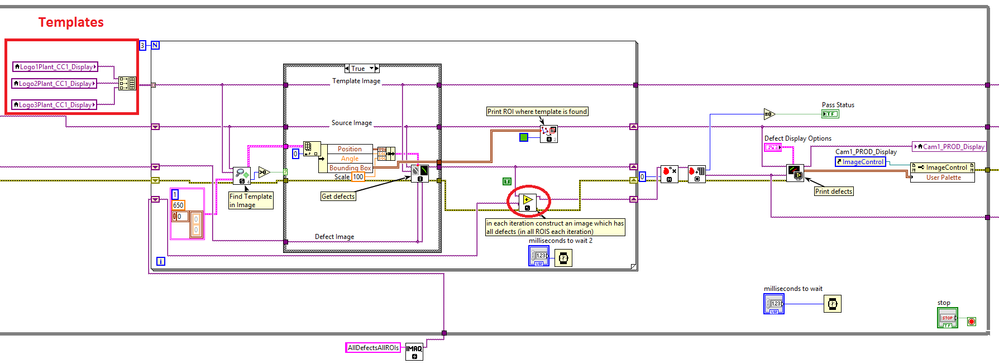
Task: Select the green True boolean constant
Action: (x=508, y=182)
